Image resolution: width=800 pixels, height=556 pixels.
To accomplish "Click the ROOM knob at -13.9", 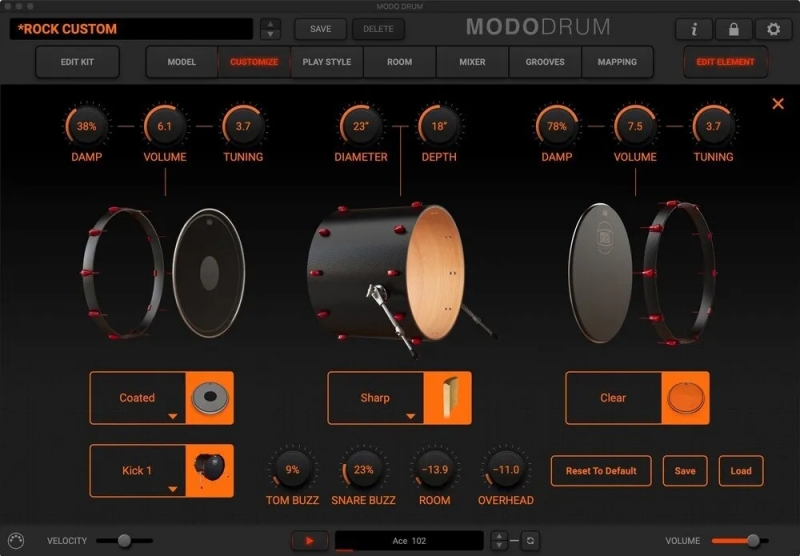I will point(435,469).
